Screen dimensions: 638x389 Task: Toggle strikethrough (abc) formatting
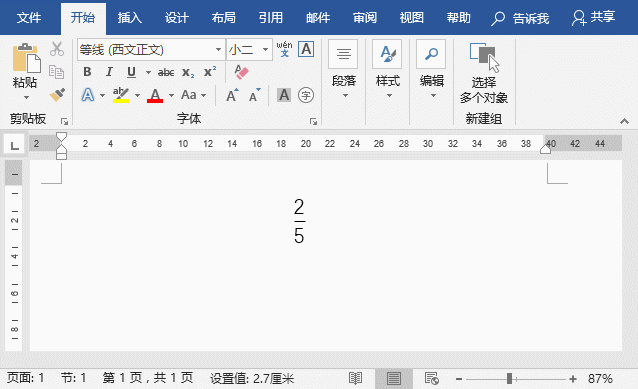pos(166,72)
